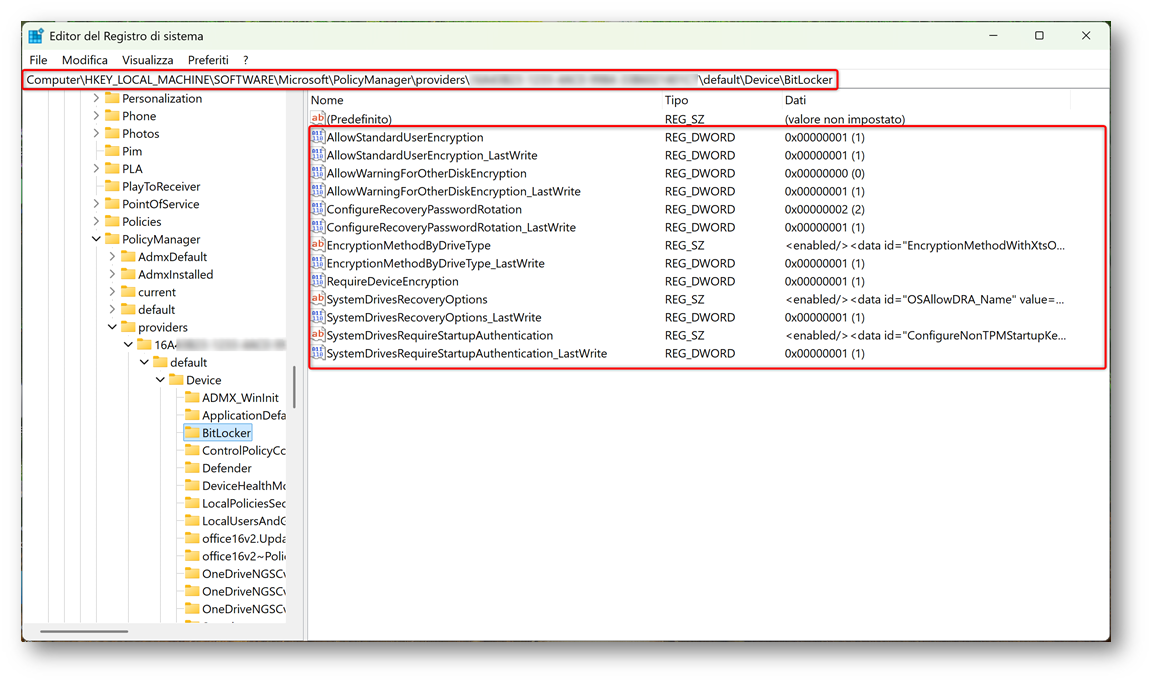Collapse the PolicyManager tree node
Viewport: 1153px width, 684px height.
click(97, 240)
